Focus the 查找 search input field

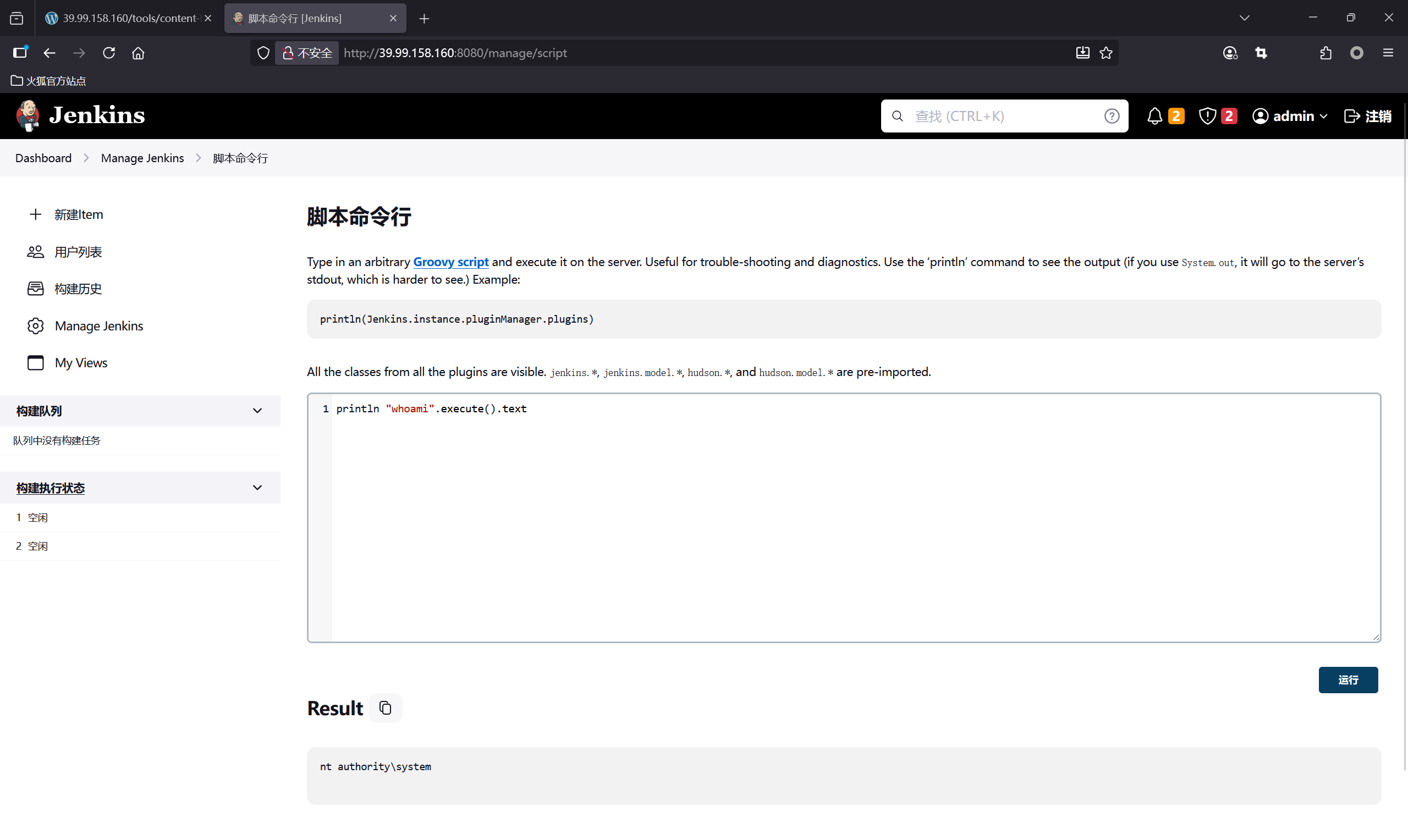tap(1003, 116)
